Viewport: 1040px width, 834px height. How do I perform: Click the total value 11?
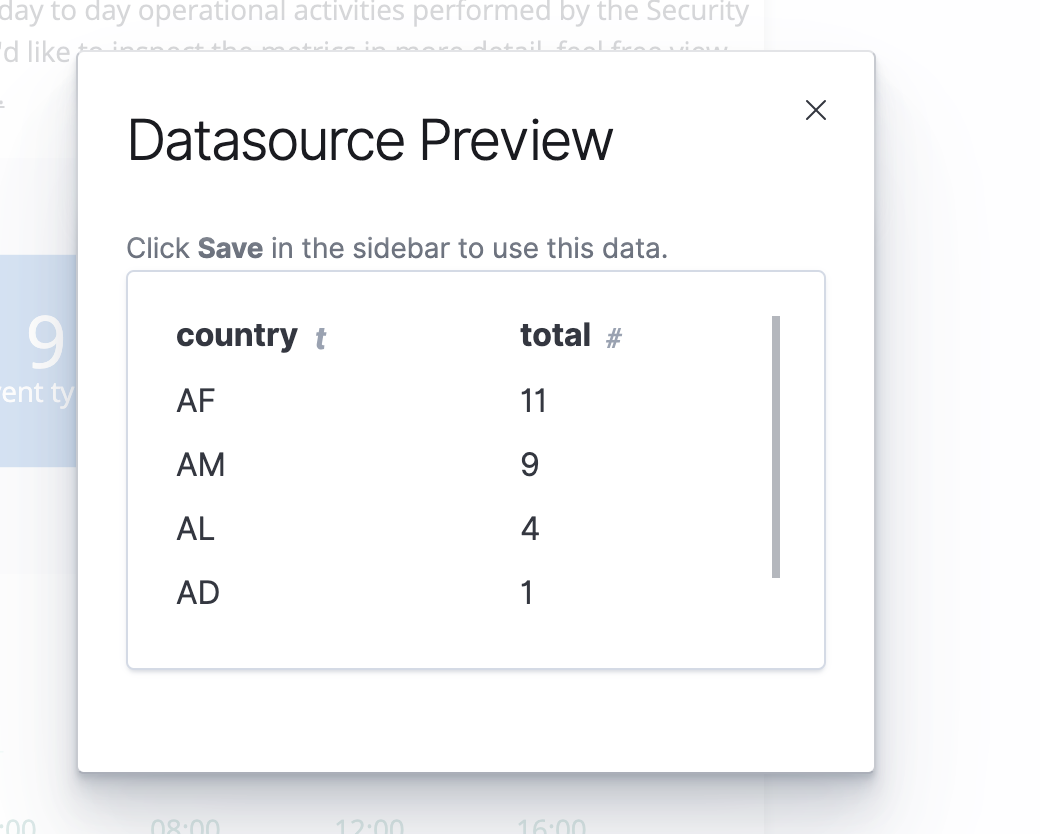[534, 401]
